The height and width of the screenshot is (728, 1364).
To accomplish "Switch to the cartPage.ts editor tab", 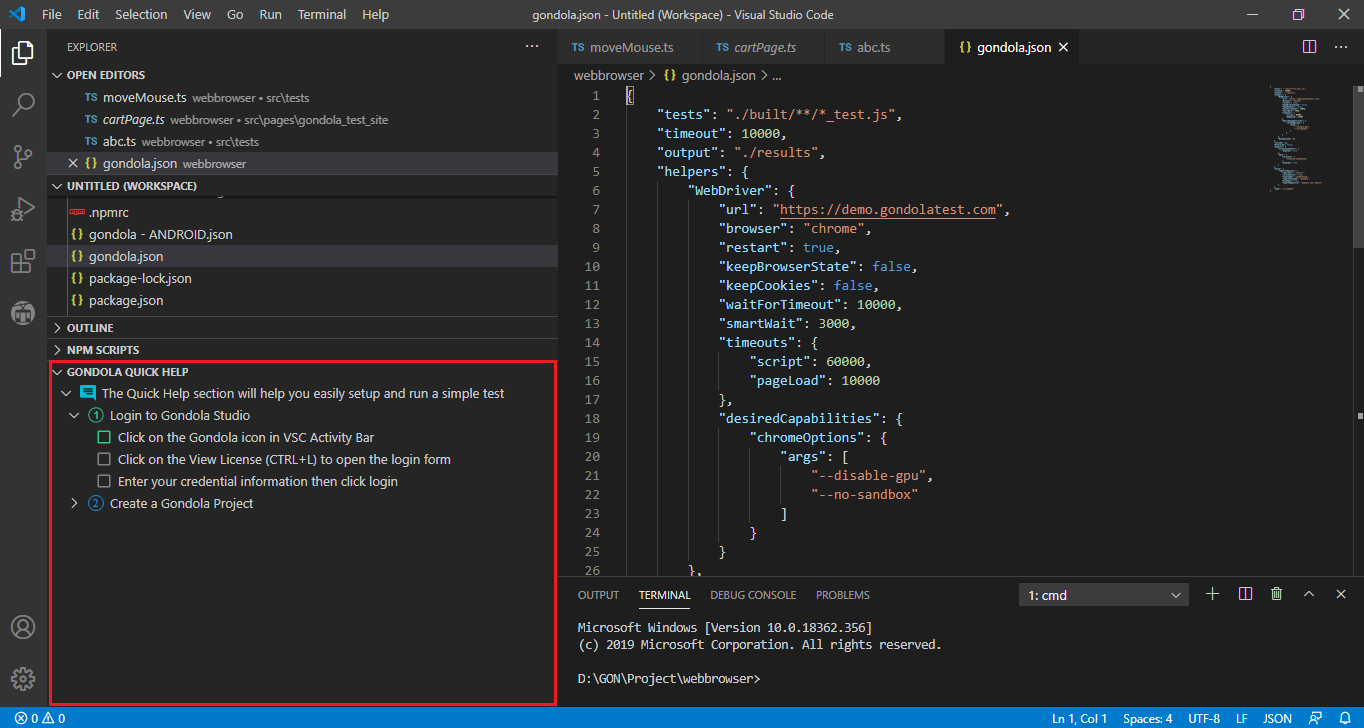I will pos(764,47).
